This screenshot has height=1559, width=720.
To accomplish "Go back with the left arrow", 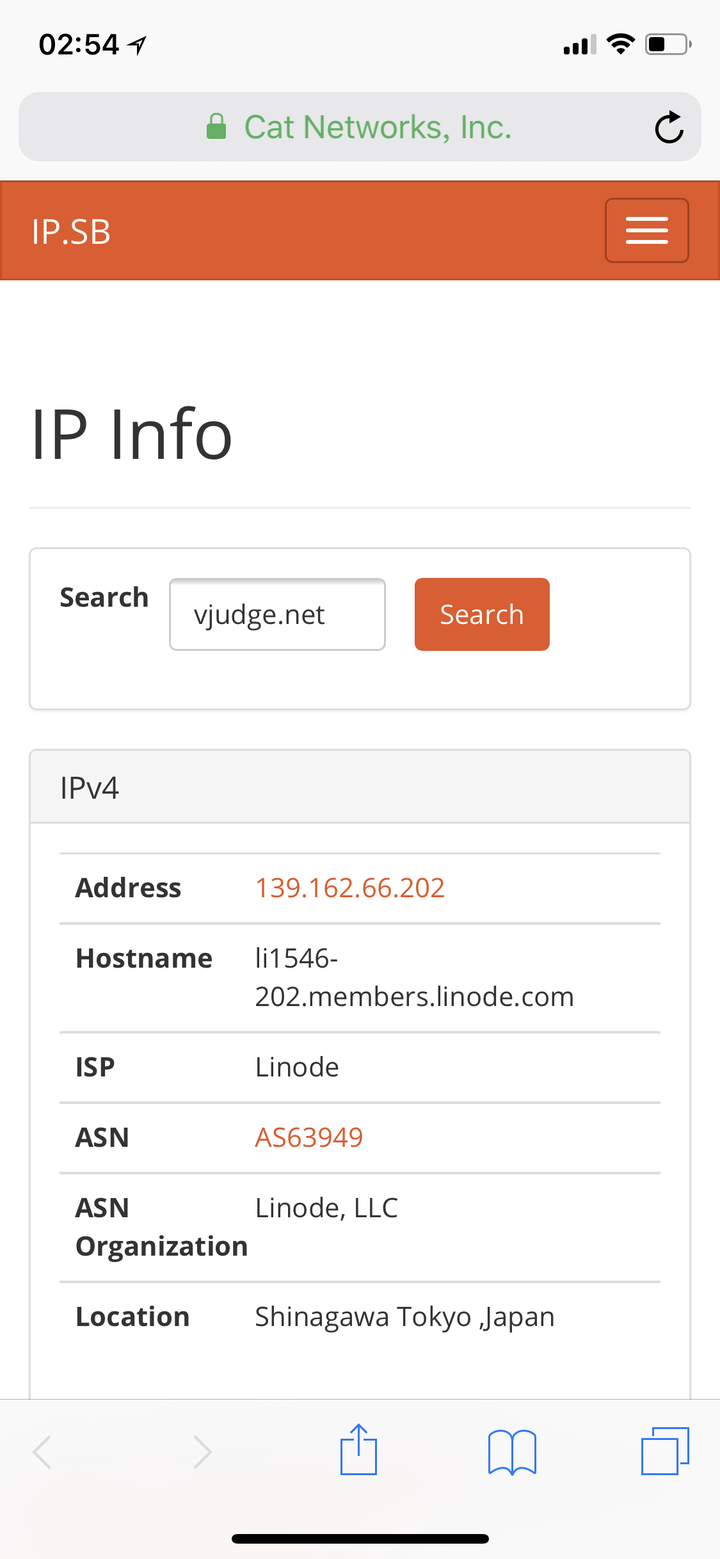I will pyautogui.click(x=42, y=1452).
